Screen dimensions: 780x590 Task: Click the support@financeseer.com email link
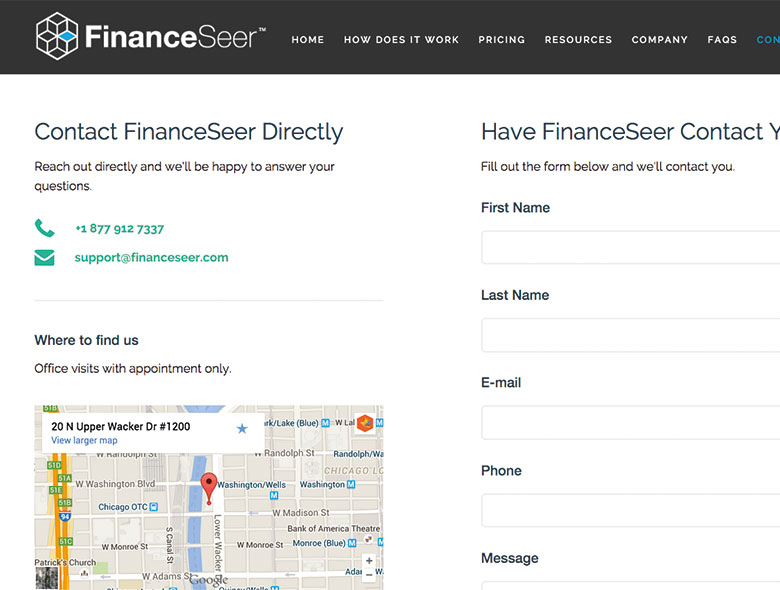click(151, 258)
